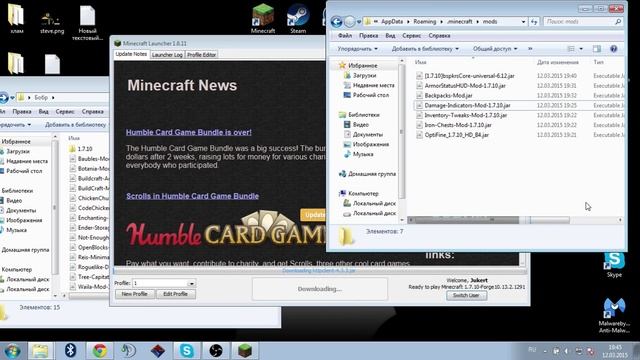Image resolution: width=640 pixels, height=360 pixels.
Task: Select the "Новый текстовый" desktop document
Action: point(87,22)
